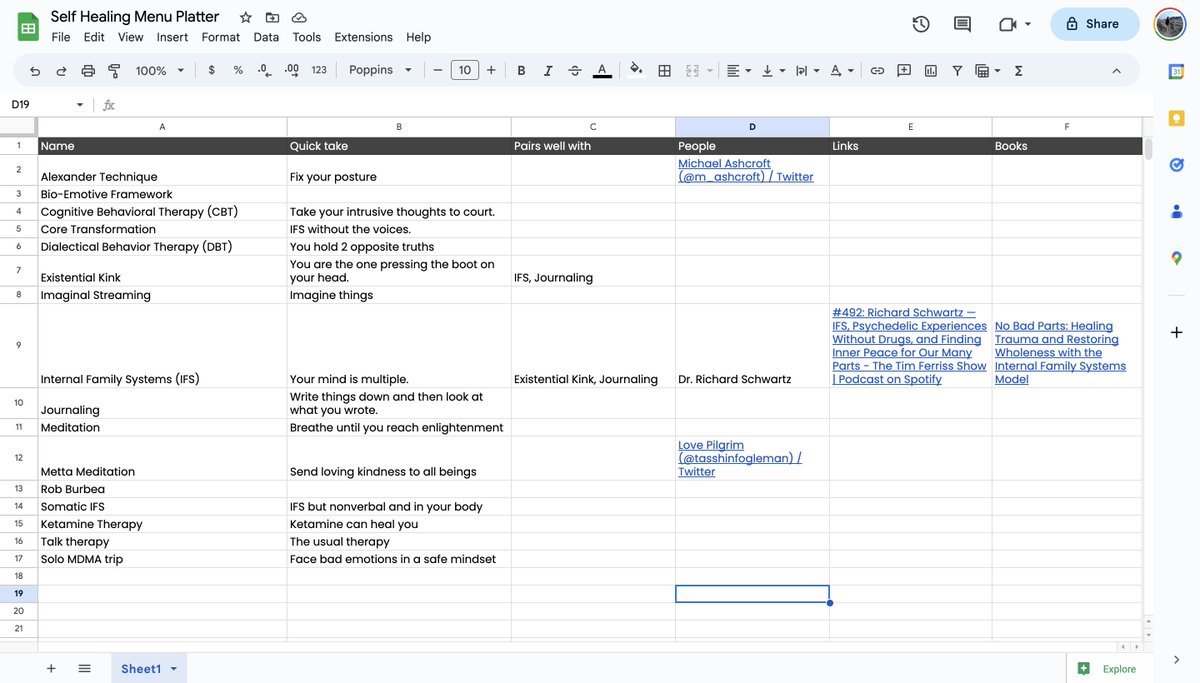Click the Redo icon in toolbar
This screenshot has width=1200, height=683.
coord(62,71)
